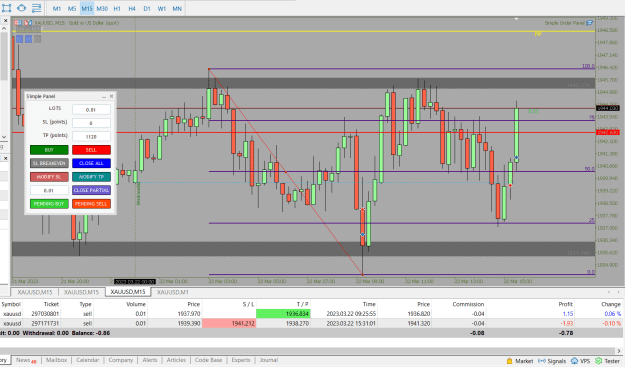Close the Simple Panel
Screen dimensions: 625x367
click(112, 96)
